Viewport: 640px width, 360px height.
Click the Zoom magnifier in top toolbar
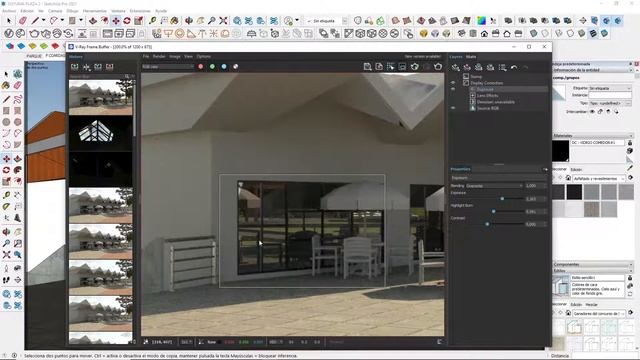(x=211, y=20)
